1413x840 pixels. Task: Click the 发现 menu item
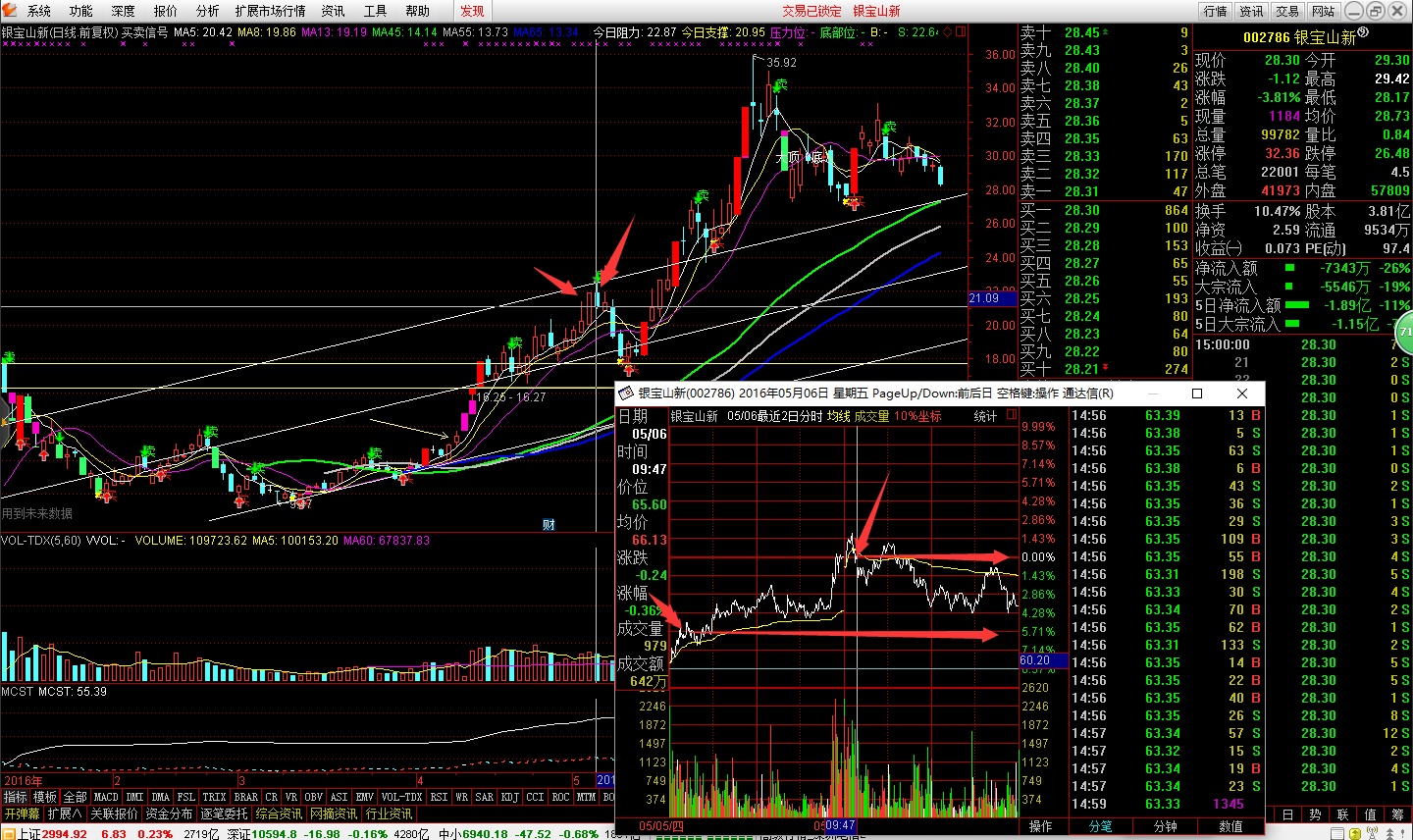(x=472, y=11)
